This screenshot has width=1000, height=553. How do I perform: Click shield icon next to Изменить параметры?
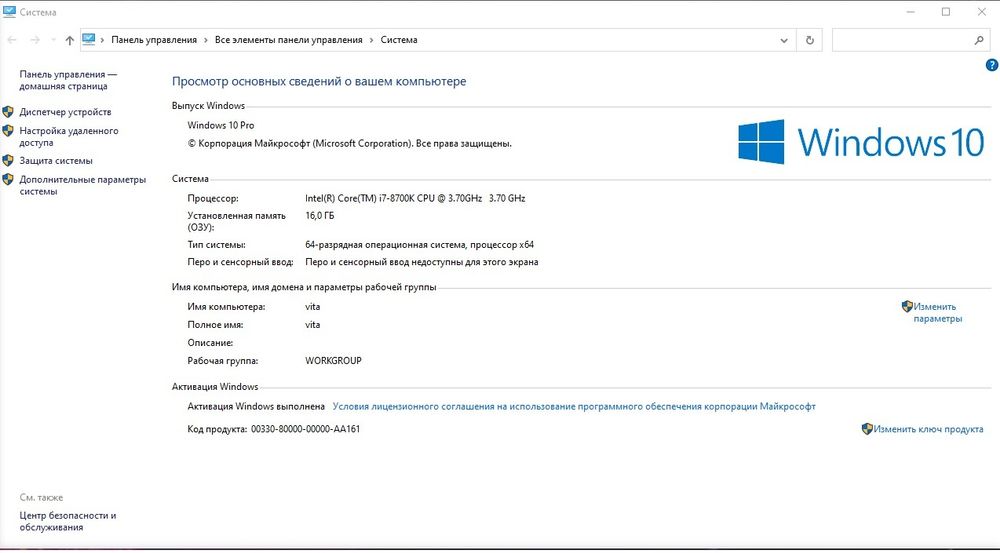[x=907, y=307]
